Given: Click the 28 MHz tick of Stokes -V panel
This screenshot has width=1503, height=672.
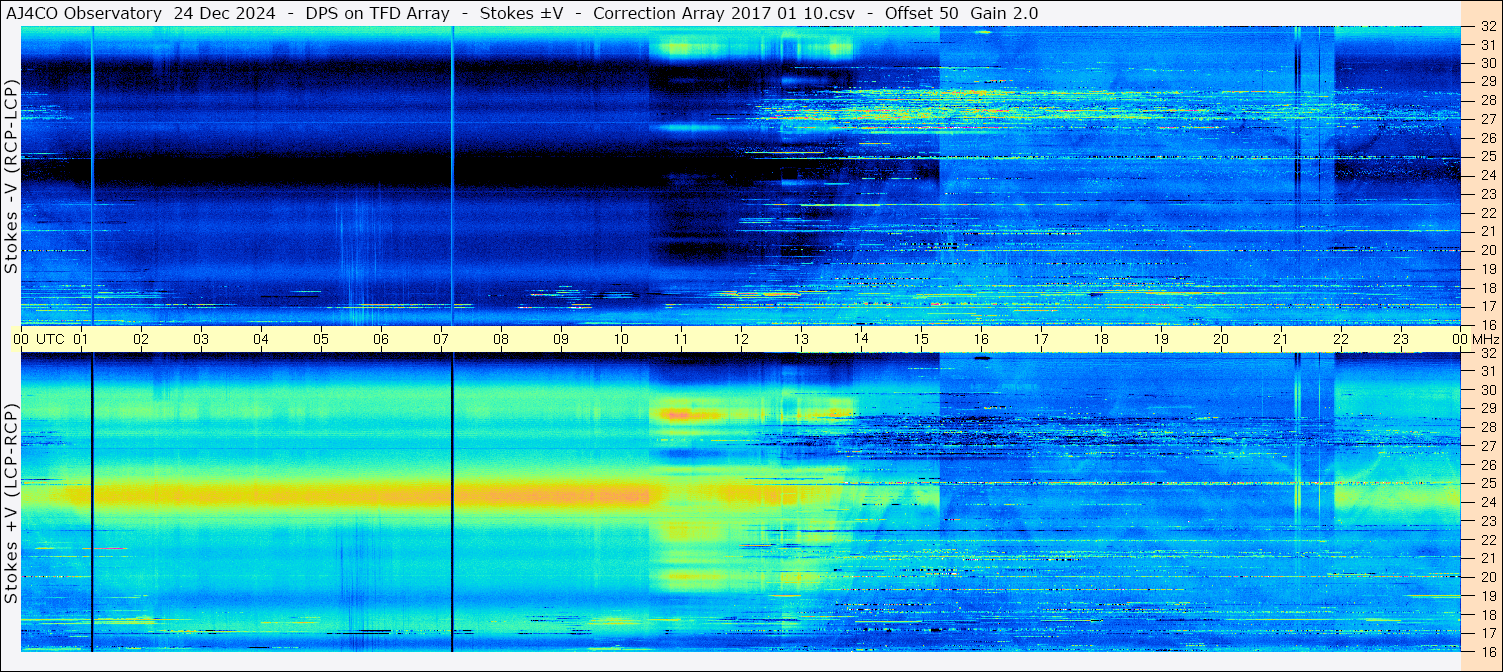Looking at the screenshot, I should pyautogui.click(x=1487, y=100).
